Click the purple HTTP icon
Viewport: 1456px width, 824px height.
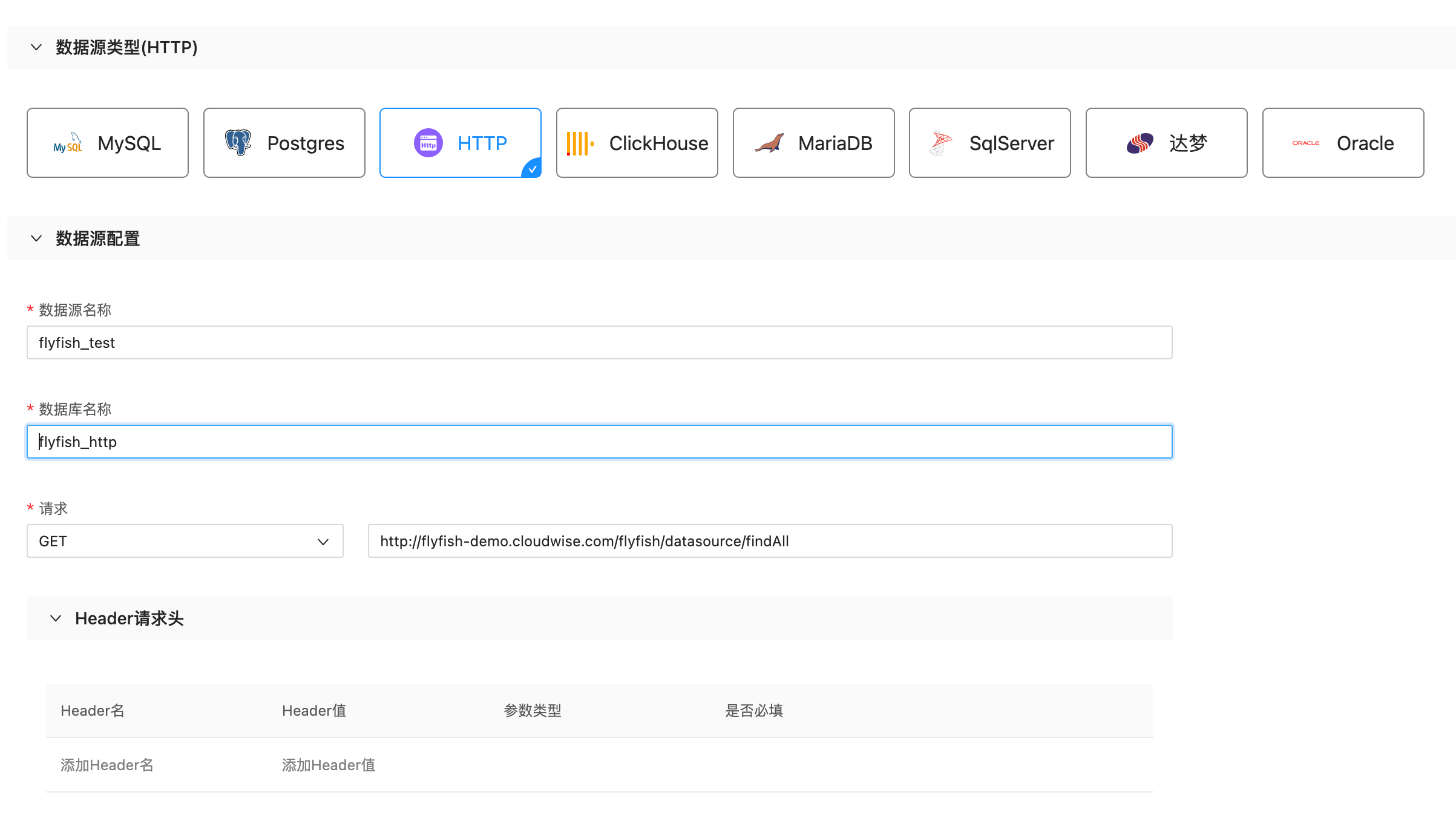[x=428, y=143]
